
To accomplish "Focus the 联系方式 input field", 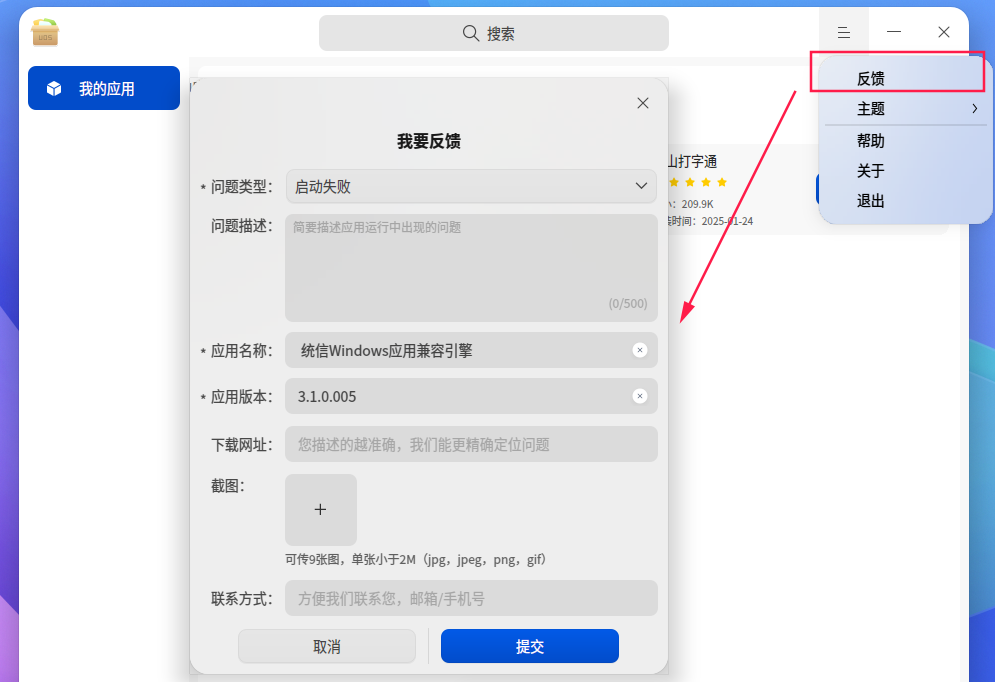I will 471,598.
